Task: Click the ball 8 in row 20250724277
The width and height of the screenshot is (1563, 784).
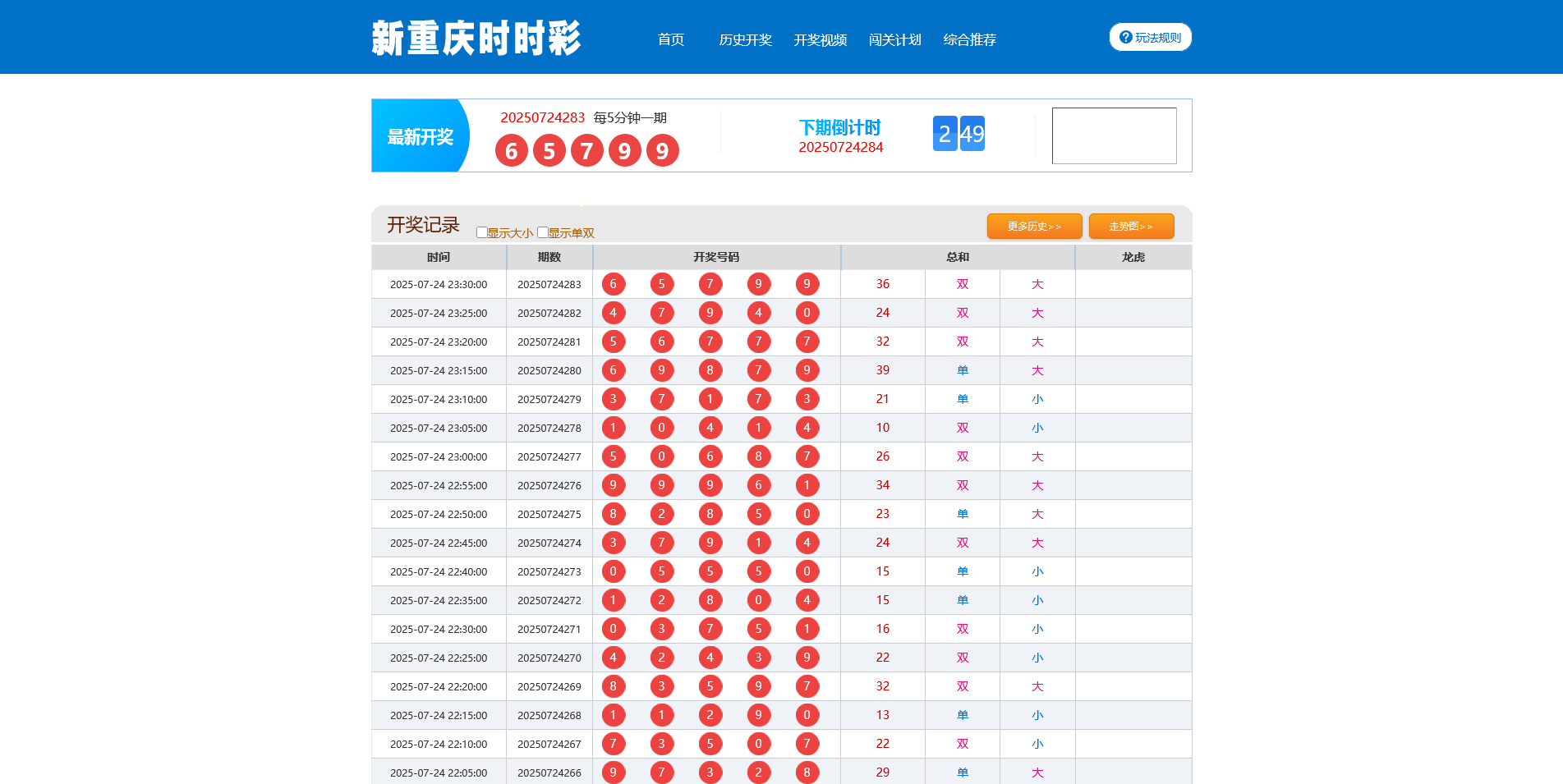Action: pos(759,456)
